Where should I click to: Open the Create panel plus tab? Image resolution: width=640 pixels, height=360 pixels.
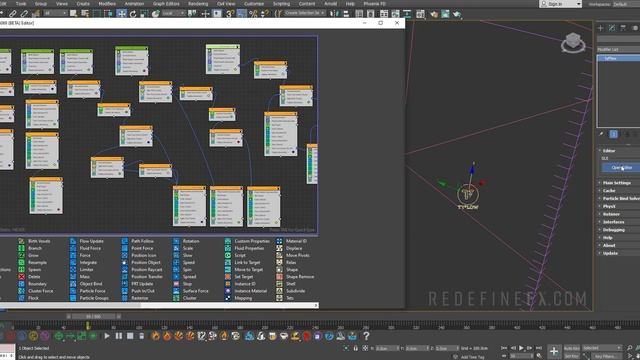point(600,28)
